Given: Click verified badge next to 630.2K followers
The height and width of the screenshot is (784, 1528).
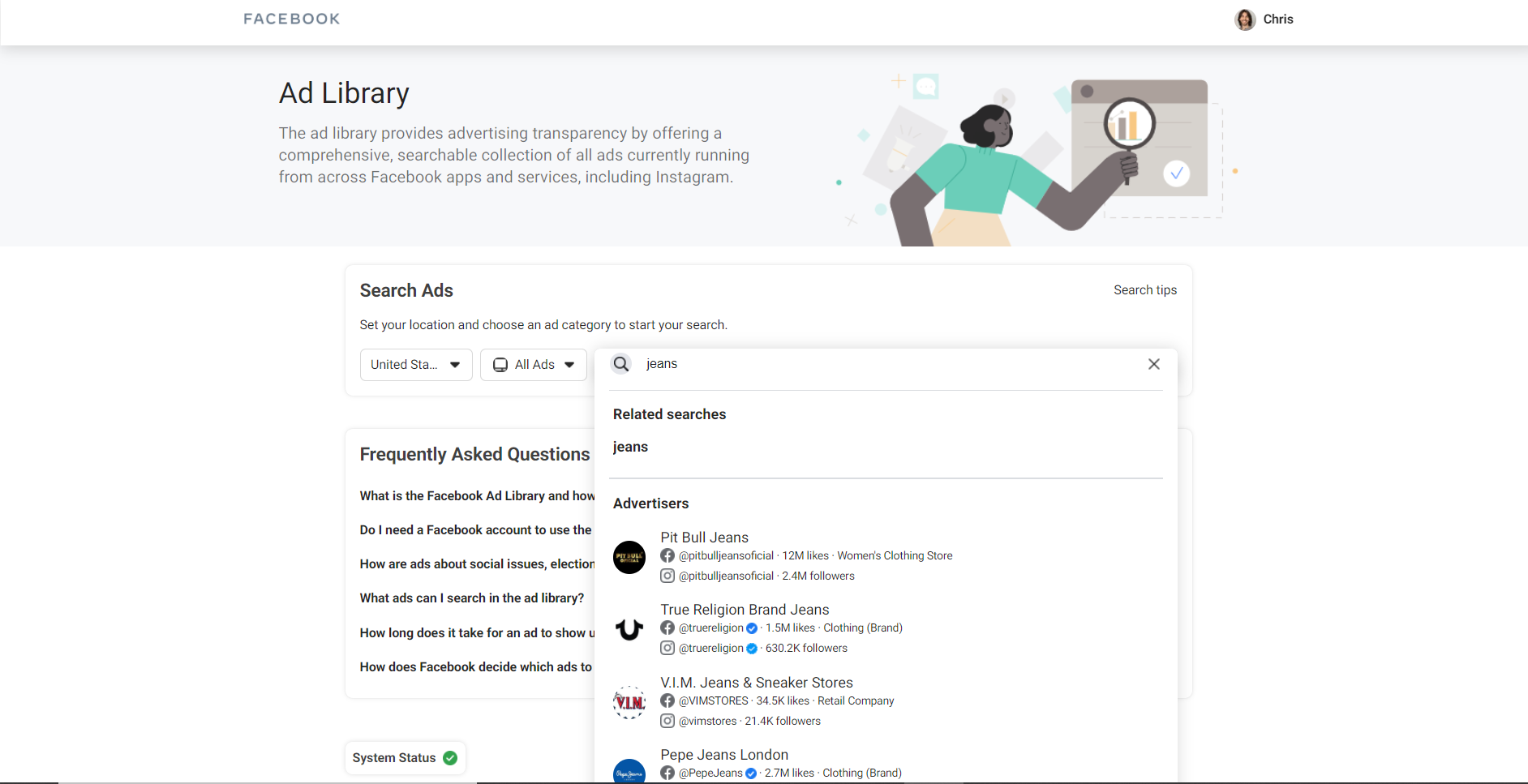Looking at the screenshot, I should pyautogui.click(x=752, y=649).
